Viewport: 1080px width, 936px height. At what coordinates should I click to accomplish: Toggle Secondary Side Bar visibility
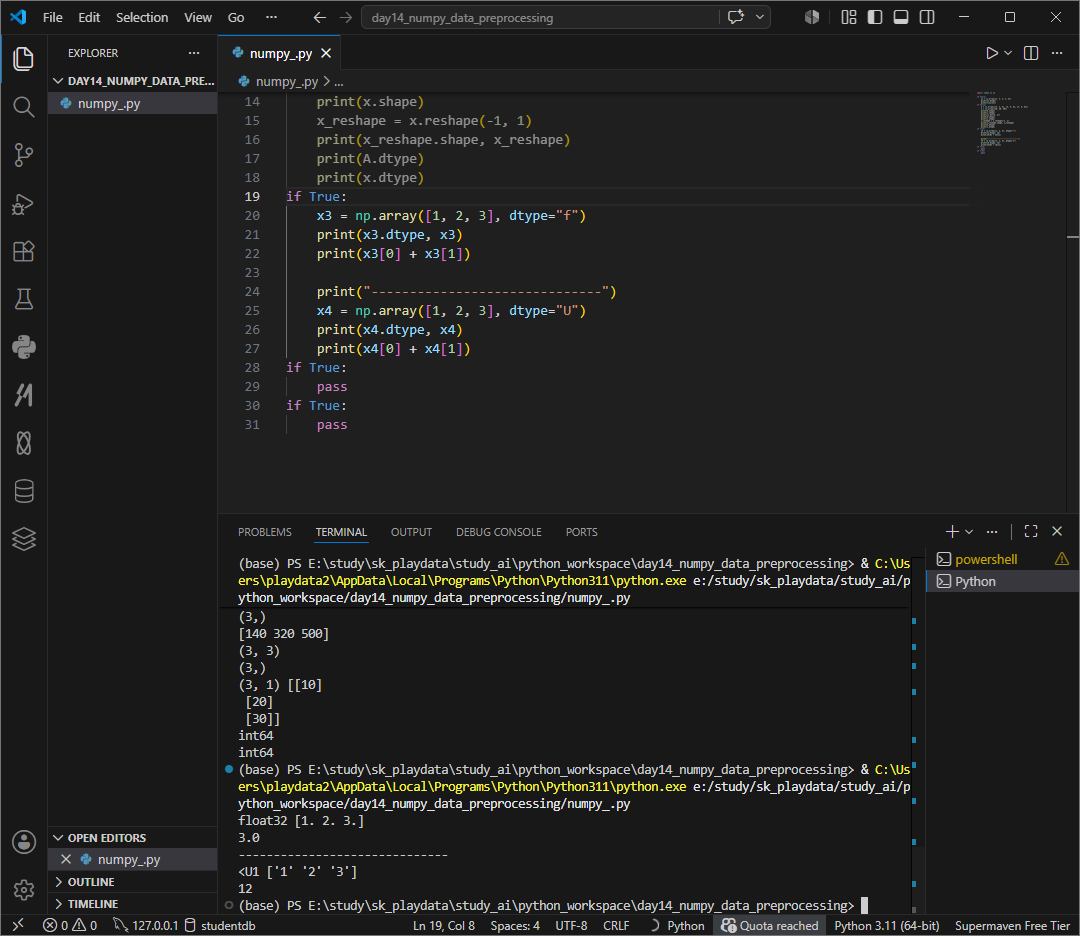coord(927,17)
